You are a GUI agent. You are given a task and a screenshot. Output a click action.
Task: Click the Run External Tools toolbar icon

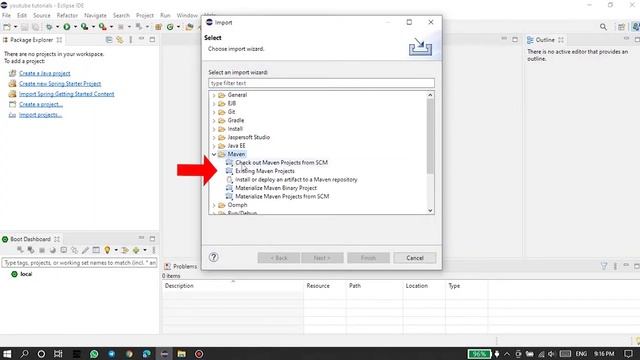tap(102, 27)
